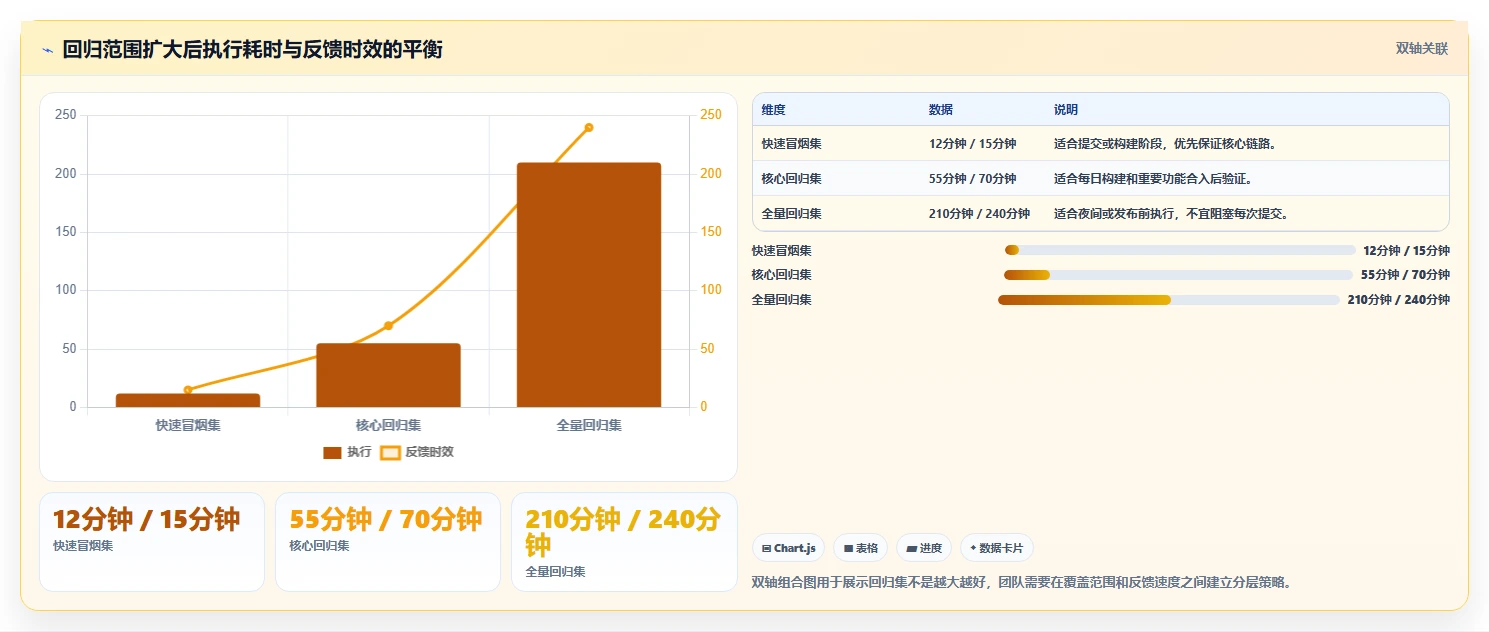The image size is (1489, 632).
Task: Toggle the 执行 legend color box
Action: [x=332, y=453]
